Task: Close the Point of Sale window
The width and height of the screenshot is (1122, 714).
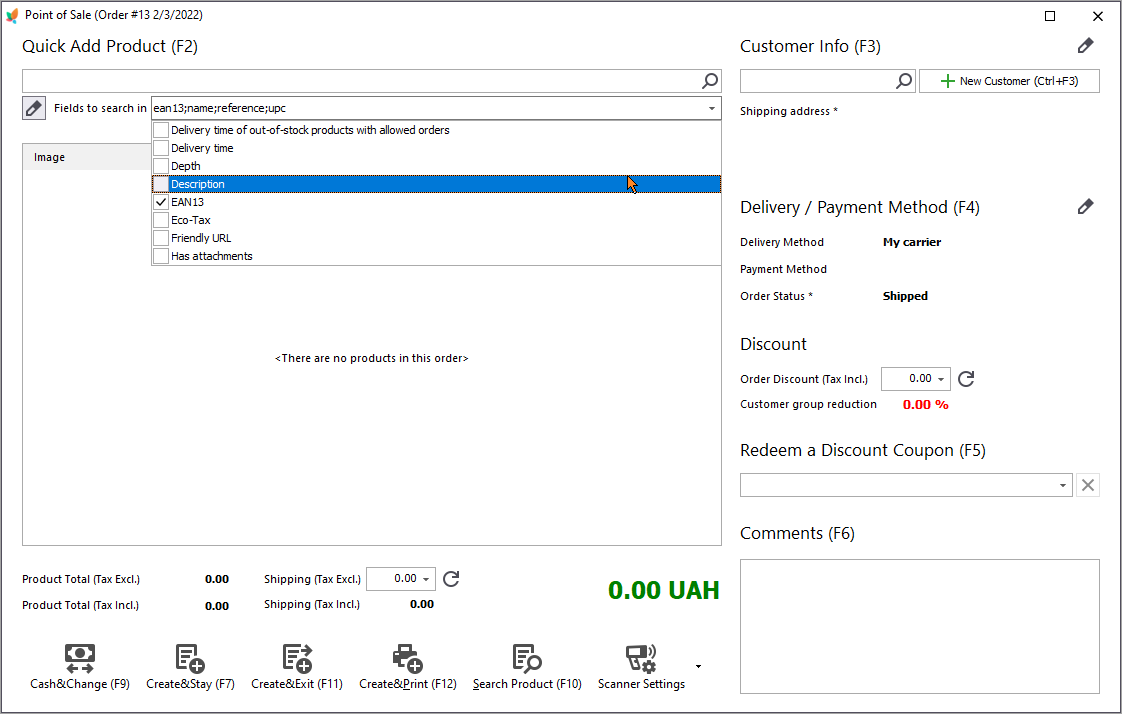Action: tap(1098, 16)
